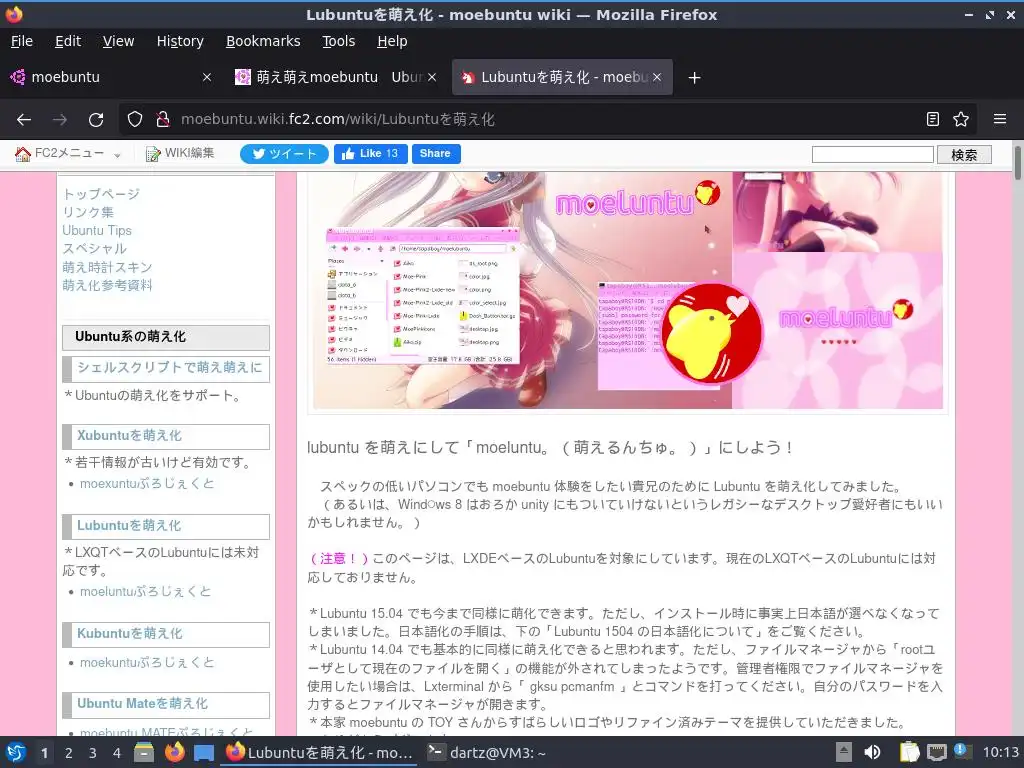1024x768 pixels.
Task: Open the File menu
Action: (22, 41)
